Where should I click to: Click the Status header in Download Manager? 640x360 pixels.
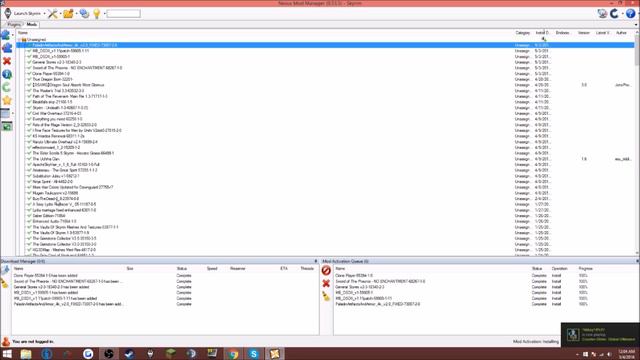click(182, 269)
